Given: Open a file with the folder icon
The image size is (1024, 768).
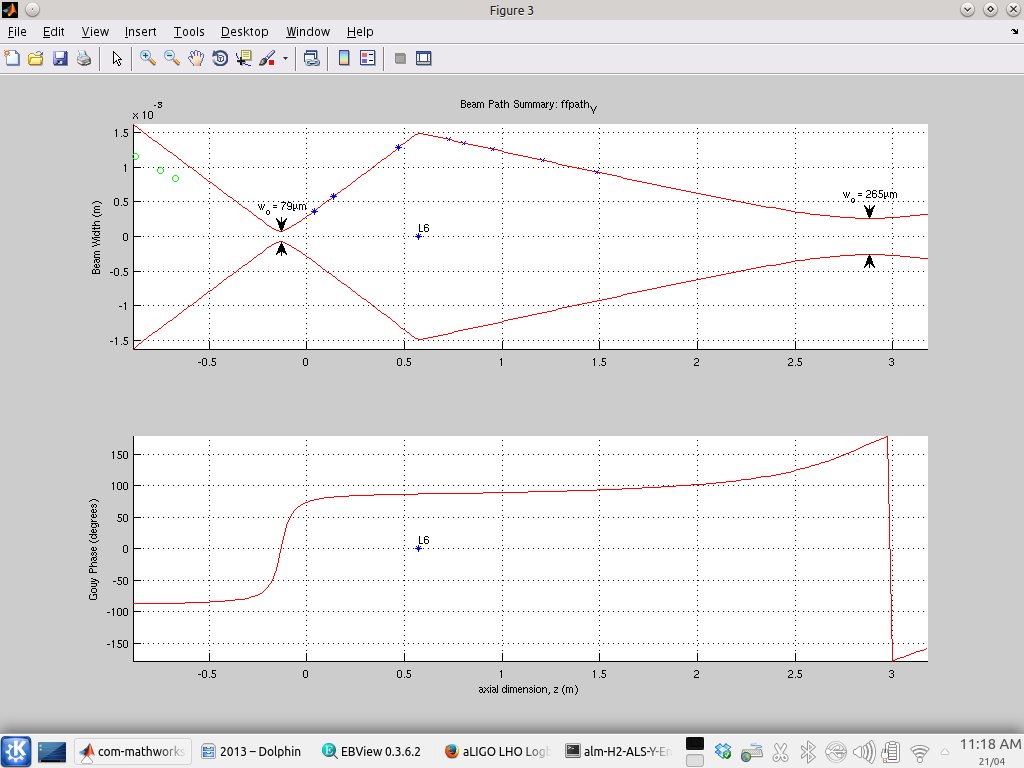Looking at the screenshot, I should coord(36,58).
